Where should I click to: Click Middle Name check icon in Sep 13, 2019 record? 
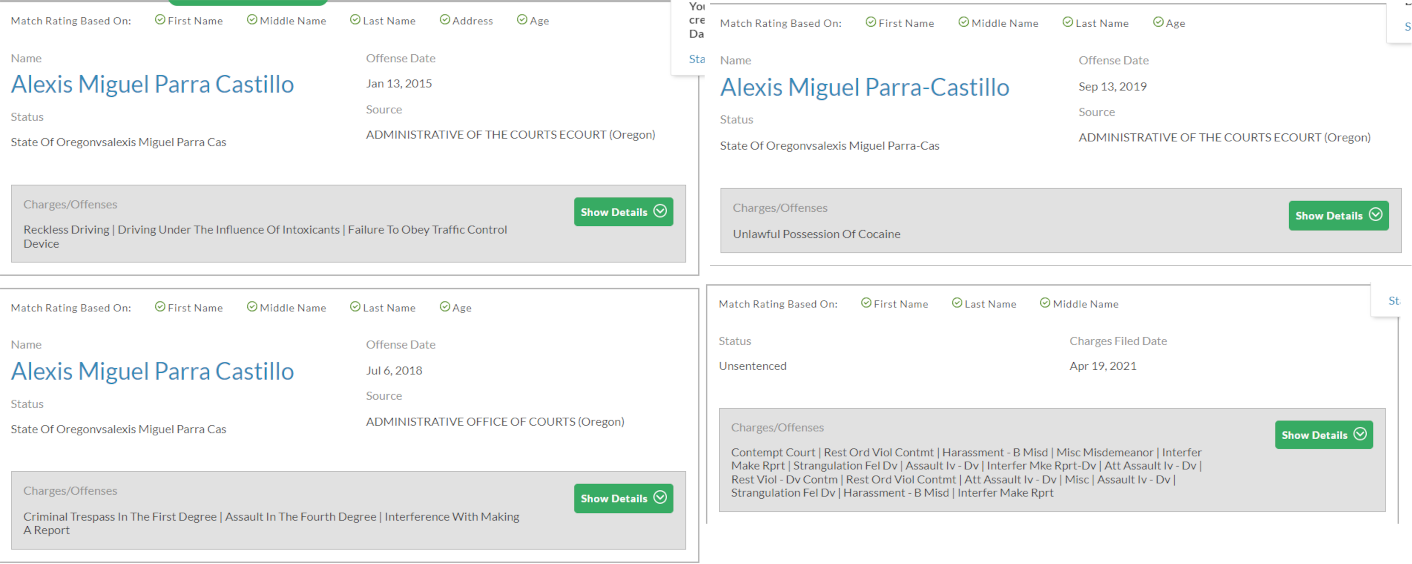(x=964, y=23)
